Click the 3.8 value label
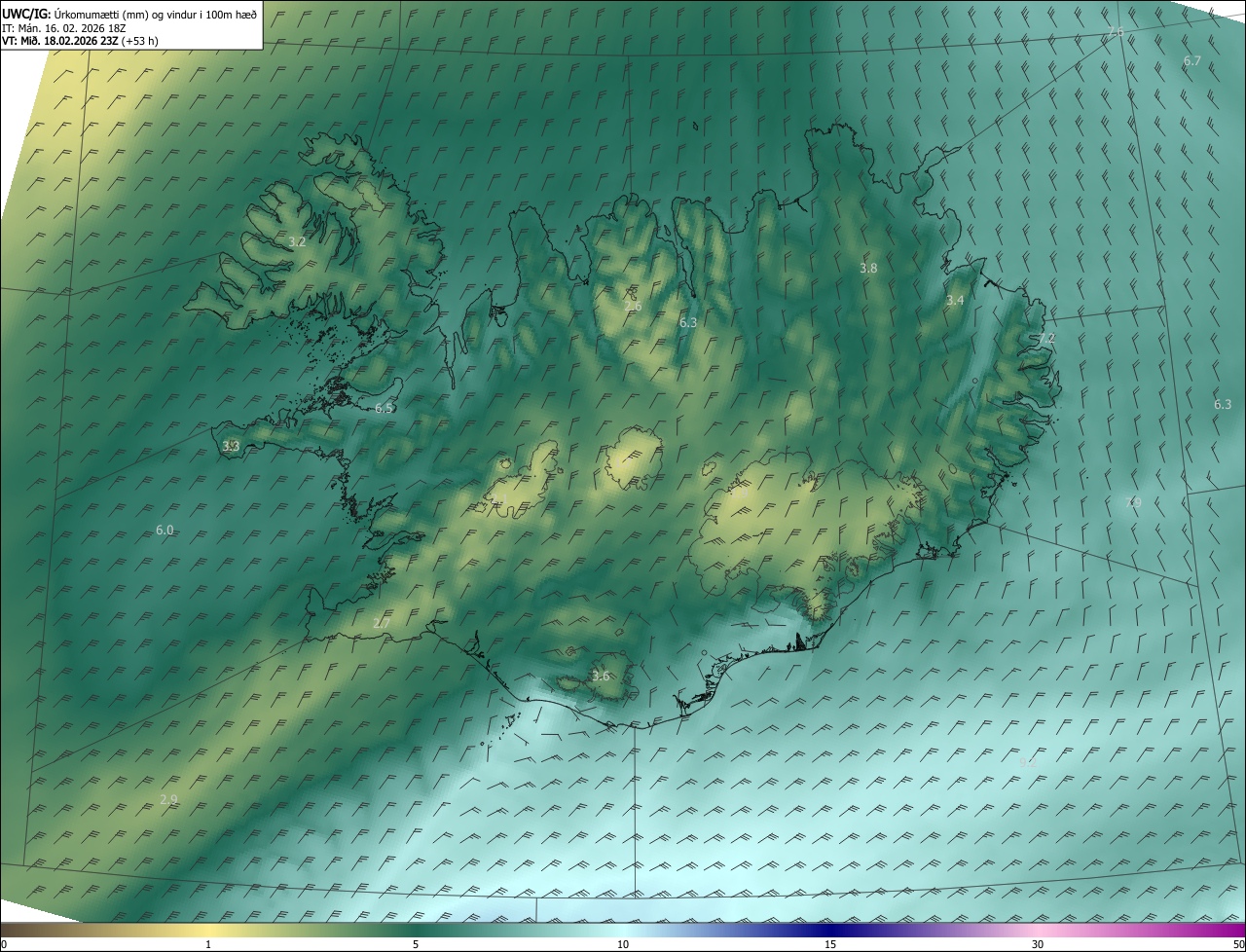Screen dimensions: 1246x952 point(869,268)
